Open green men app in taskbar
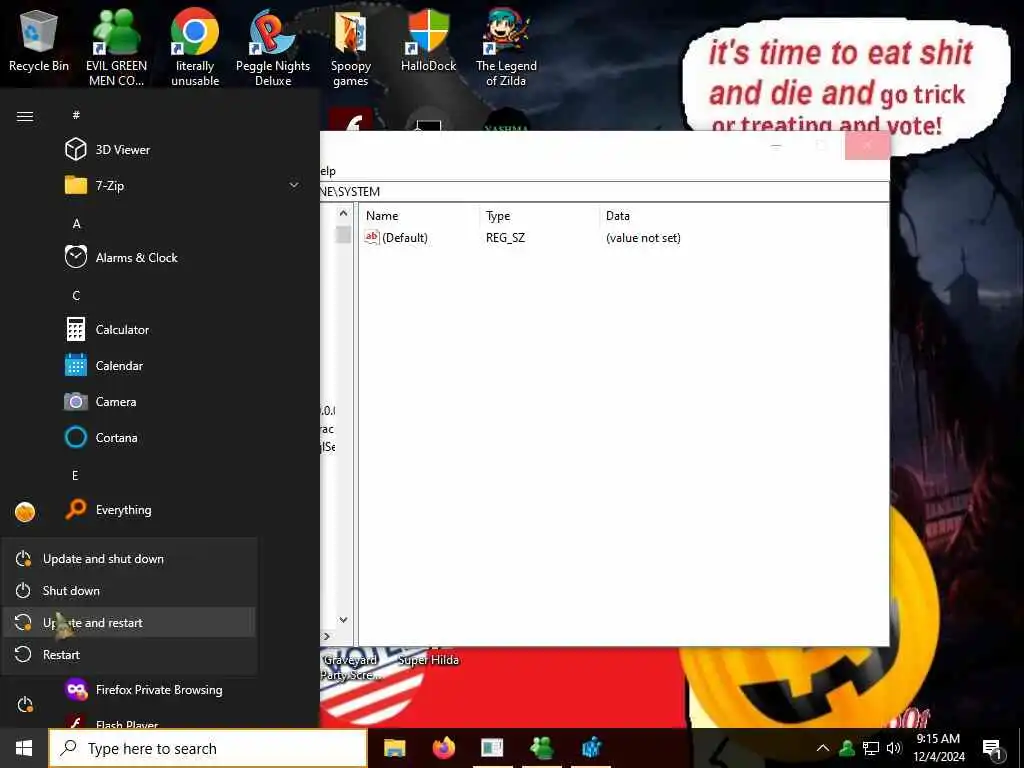Viewport: 1024px width, 768px height. click(541, 748)
